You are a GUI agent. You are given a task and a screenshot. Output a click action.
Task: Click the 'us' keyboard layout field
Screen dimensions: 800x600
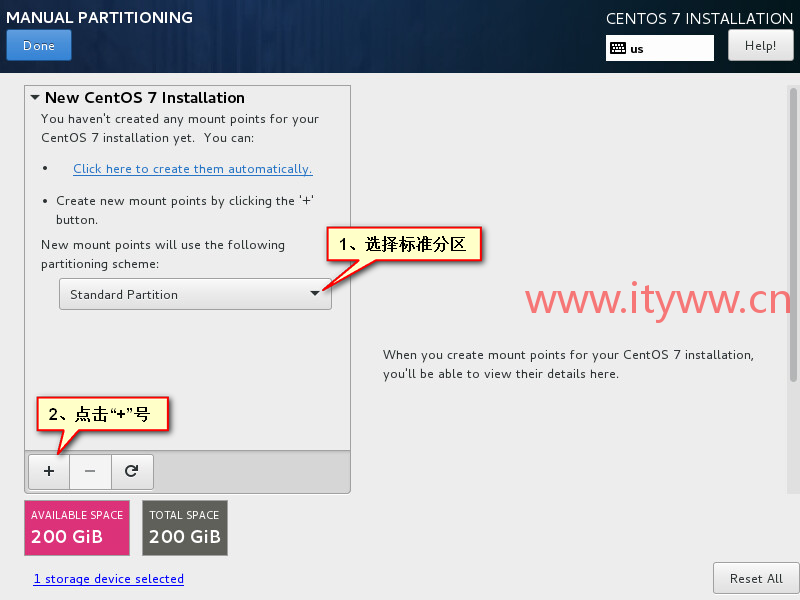(x=660, y=48)
